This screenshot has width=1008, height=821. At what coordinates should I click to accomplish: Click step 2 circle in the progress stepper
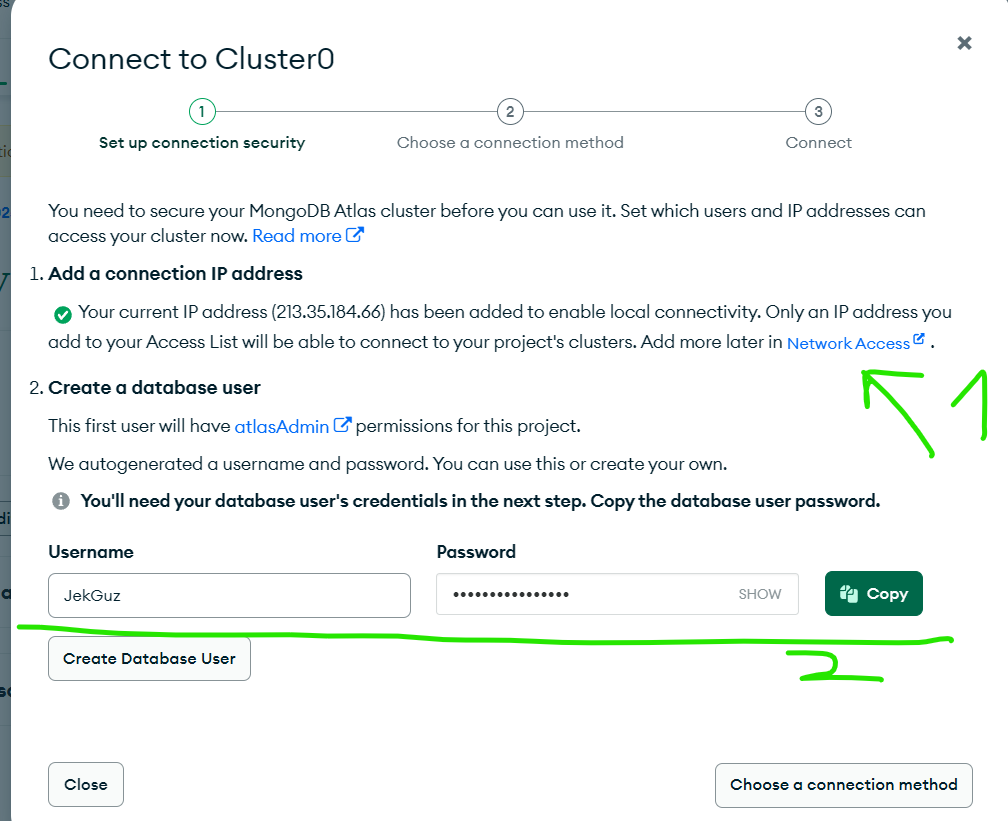[x=510, y=112]
